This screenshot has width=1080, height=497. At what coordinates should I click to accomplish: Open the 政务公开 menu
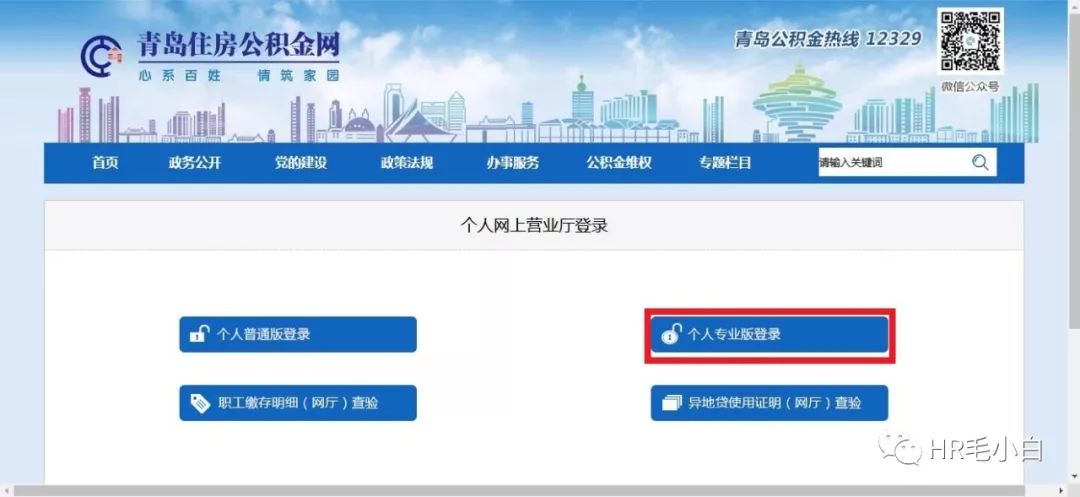pyautogui.click(x=195, y=163)
